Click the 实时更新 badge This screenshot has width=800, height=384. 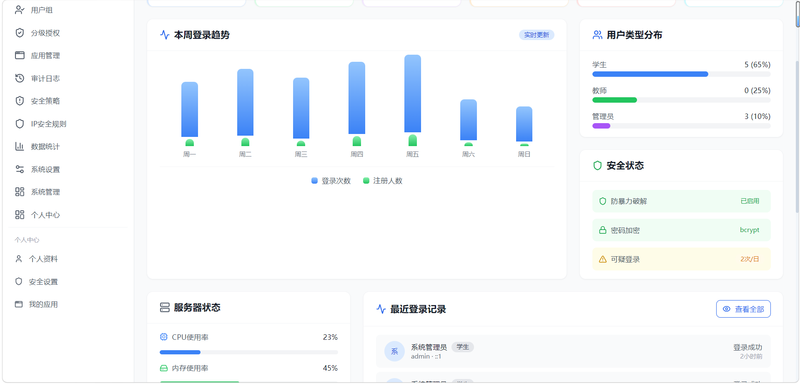point(536,35)
